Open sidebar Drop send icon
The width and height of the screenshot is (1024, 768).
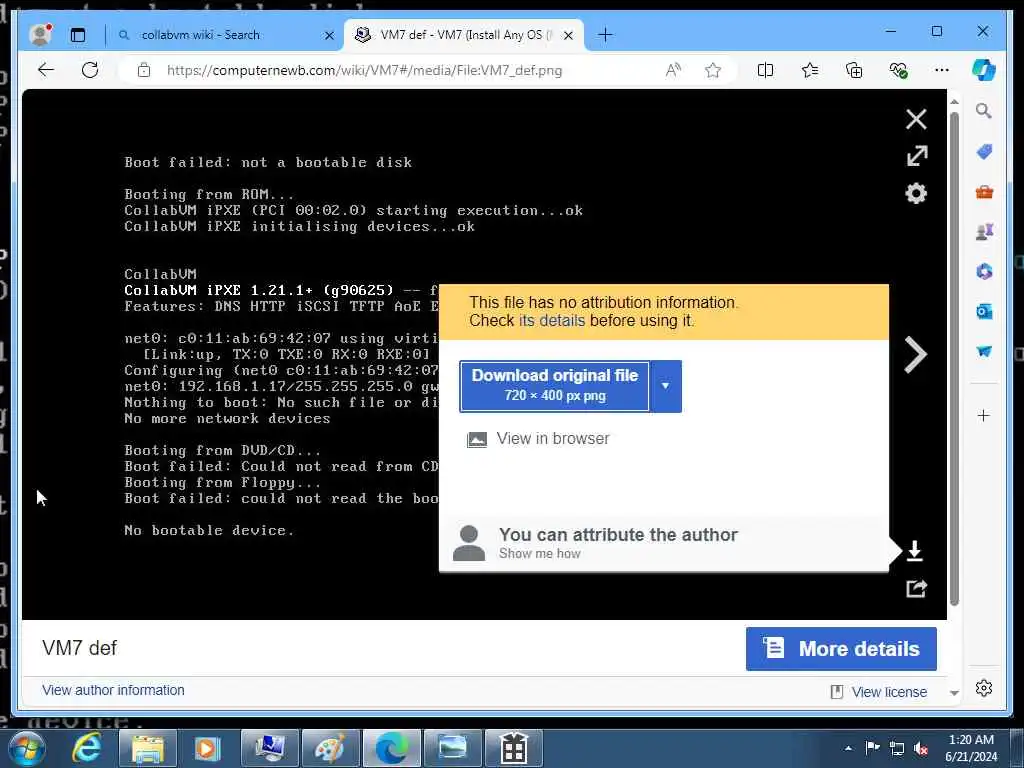[x=984, y=352]
